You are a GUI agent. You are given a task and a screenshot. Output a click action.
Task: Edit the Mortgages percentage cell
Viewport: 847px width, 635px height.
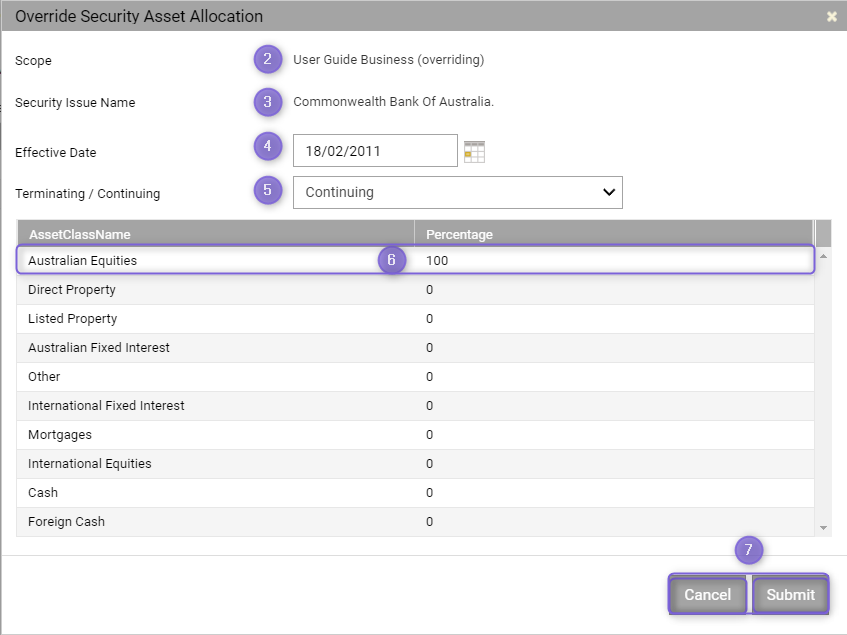(x=614, y=435)
